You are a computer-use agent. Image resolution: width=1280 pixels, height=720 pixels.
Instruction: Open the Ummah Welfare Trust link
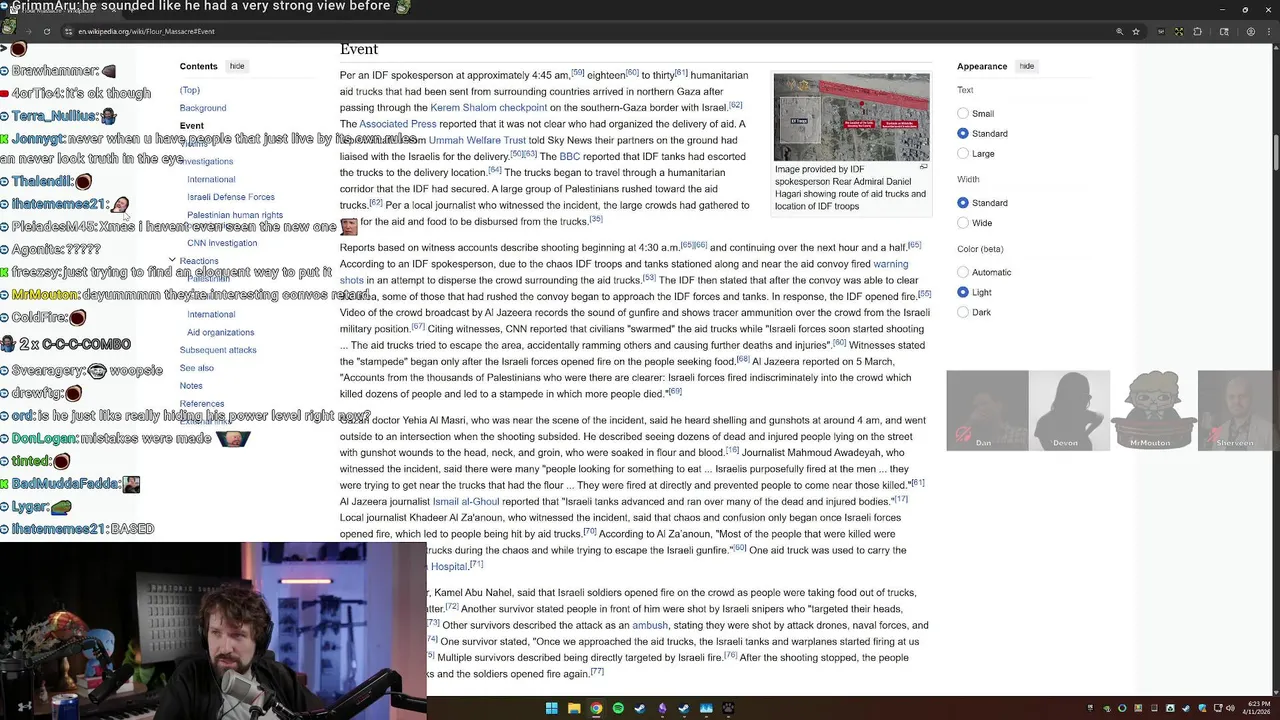477,140
